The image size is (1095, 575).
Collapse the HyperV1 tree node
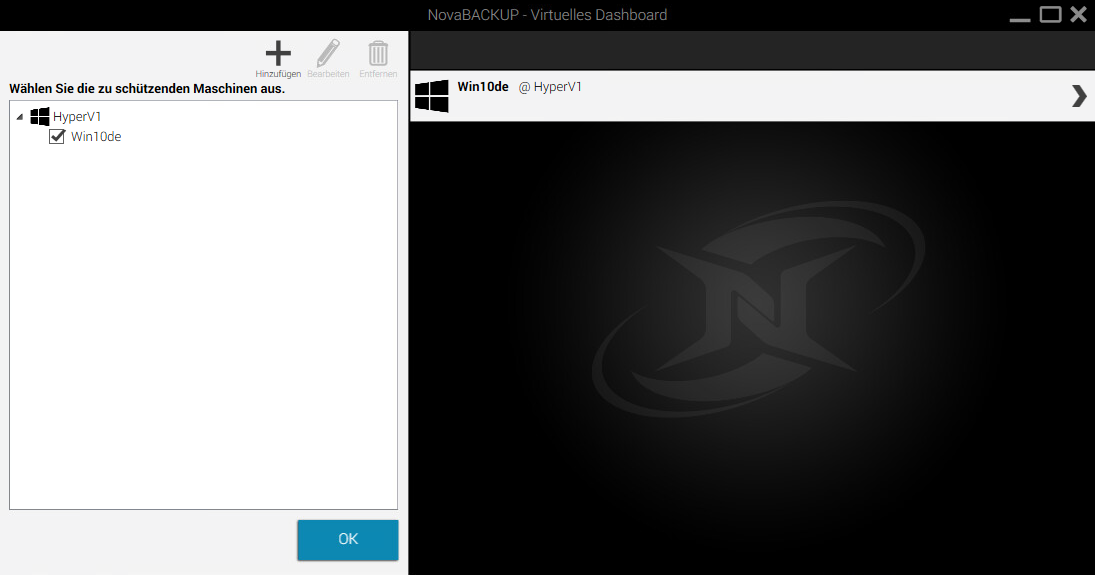point(20,117)
